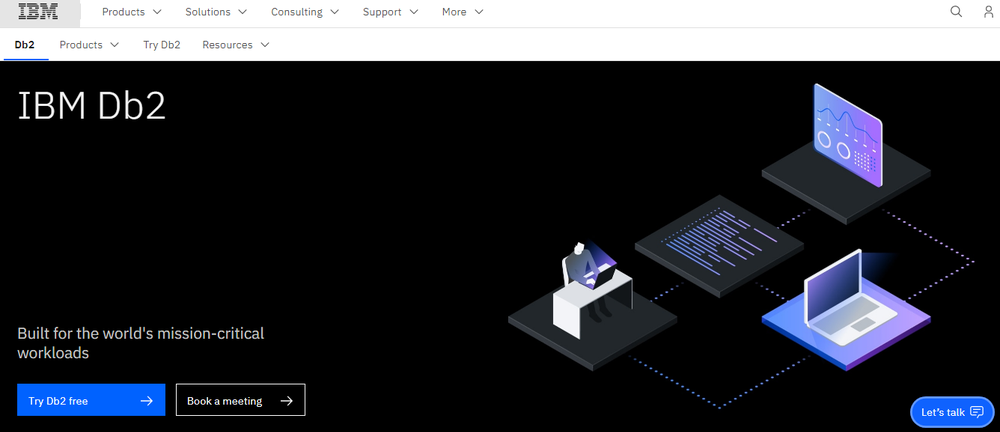The image size is (1000, 432).
Task: Expand the Resources menu
Action: [x=236, y=45]
